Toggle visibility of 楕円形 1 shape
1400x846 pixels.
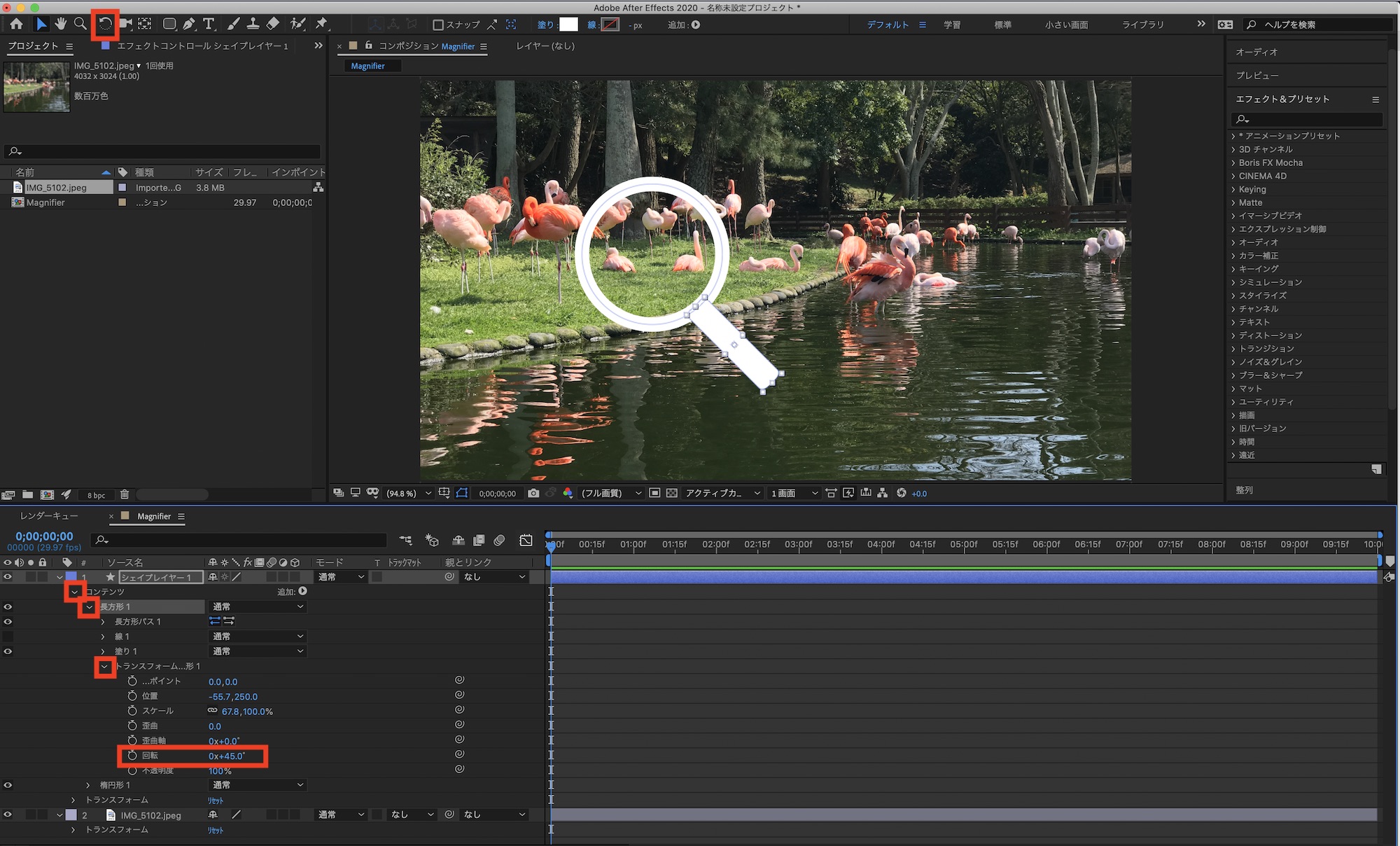coord(8,785)
